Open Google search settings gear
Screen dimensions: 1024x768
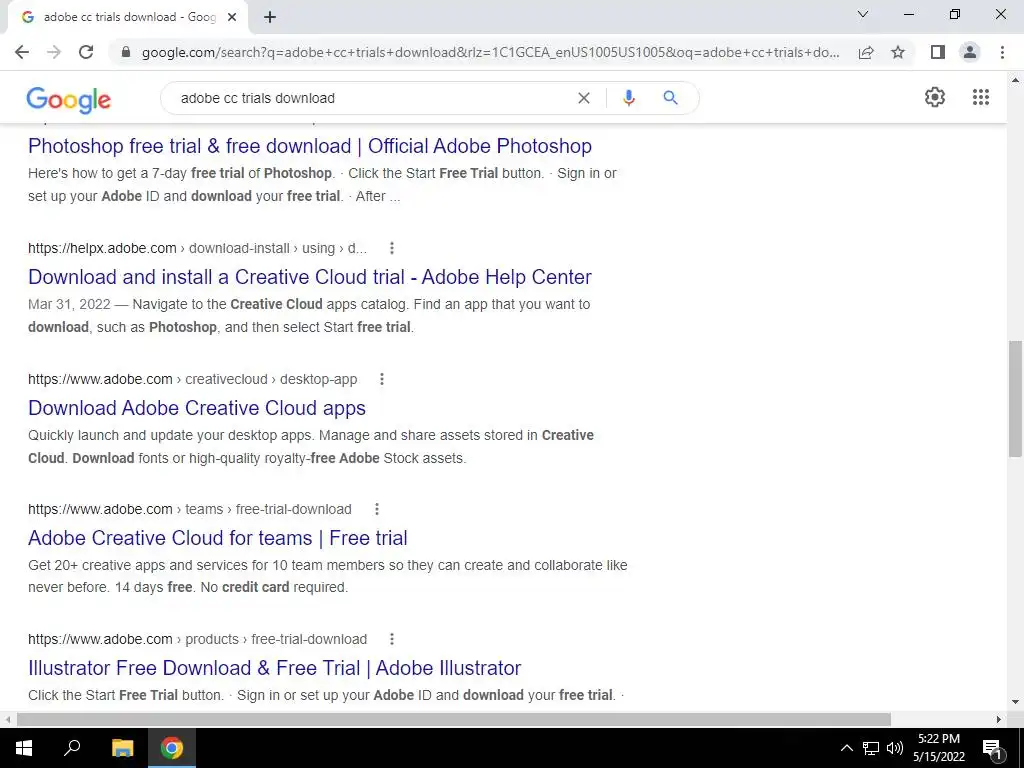tap(935, 97)
